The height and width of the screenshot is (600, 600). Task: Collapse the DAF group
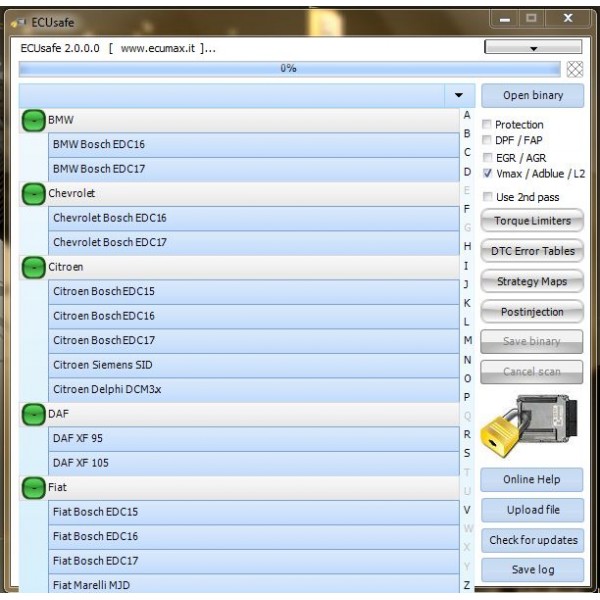click(x=34, y=414)
